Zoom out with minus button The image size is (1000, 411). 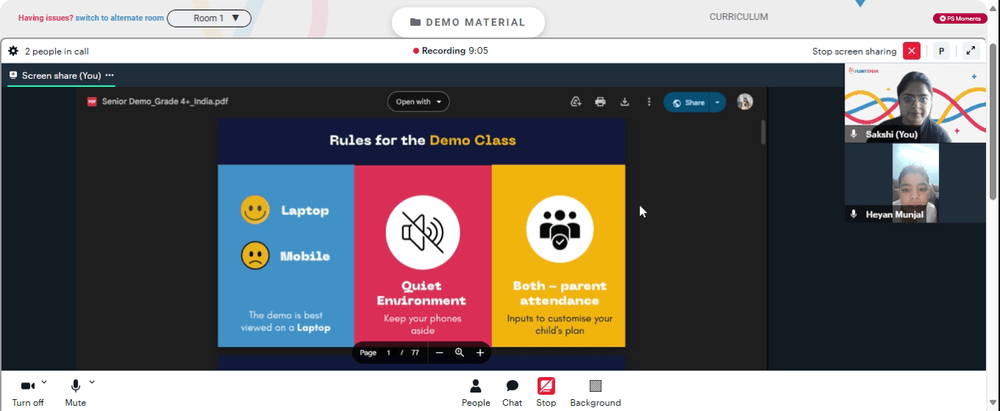(x=439, y=352)
